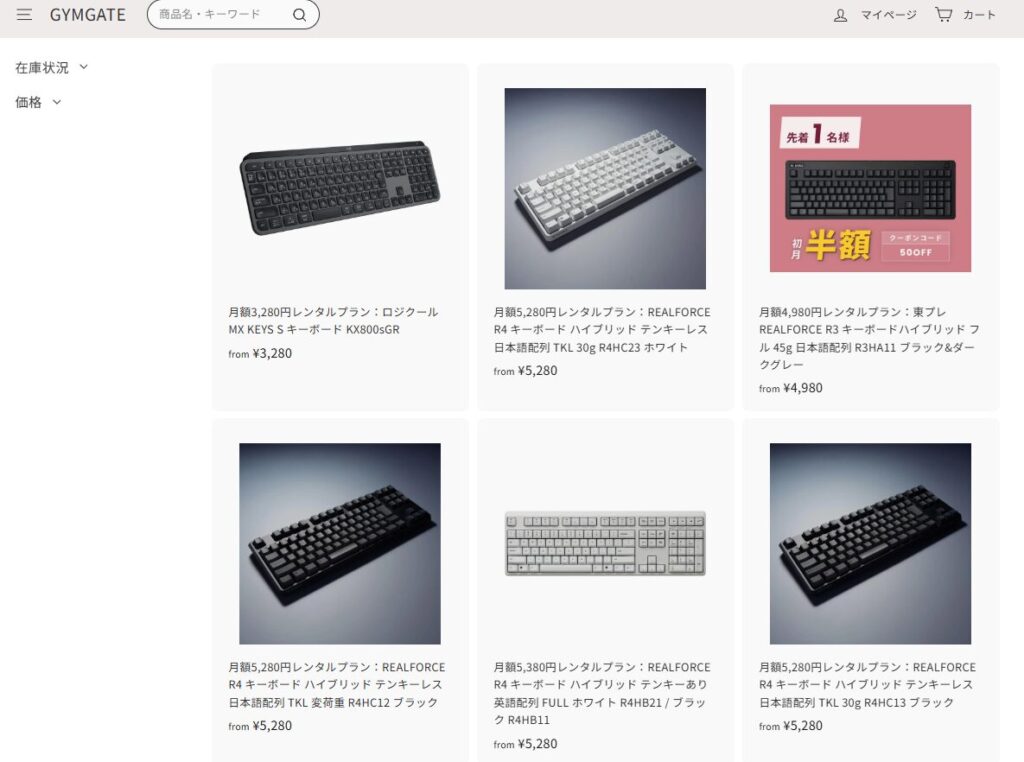Open the white FULL keyboard product image
The height and width of the screenshot is (762, 1024).
click(x=605, y=543)
